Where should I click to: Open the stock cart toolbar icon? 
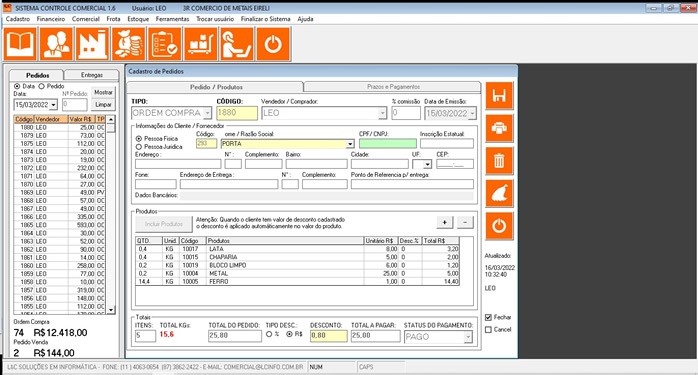point(201,44)
